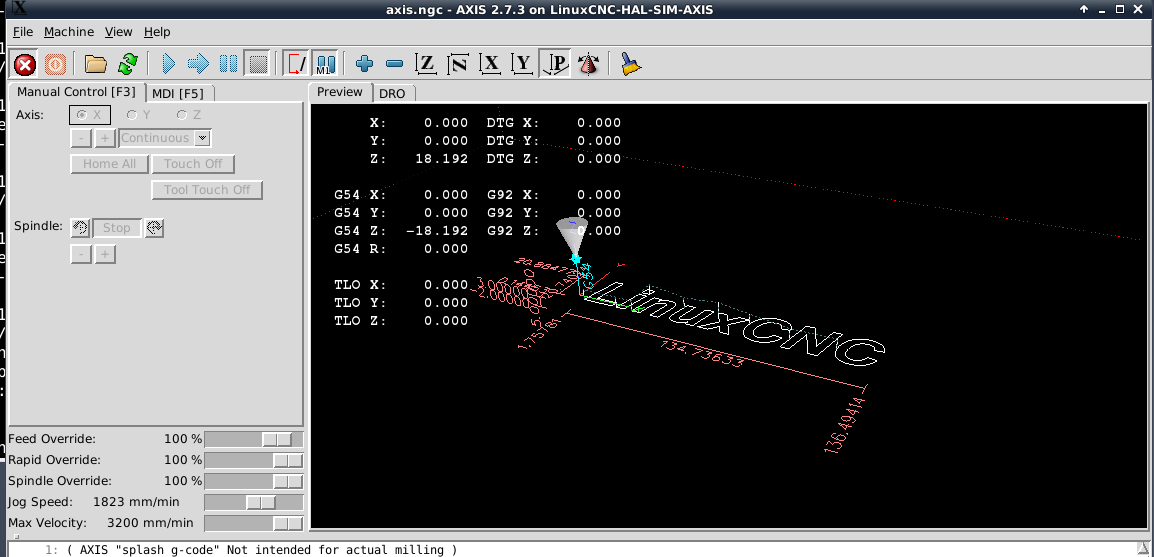
Task: Switch to Z top view
Action: 425,64
